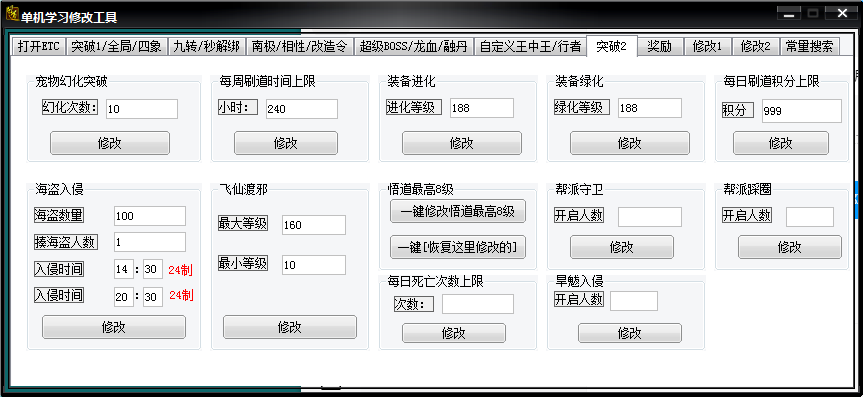Screen dimensions: 863x397
Task: Click the 海盗数量 label
Action: click(59, 215)
